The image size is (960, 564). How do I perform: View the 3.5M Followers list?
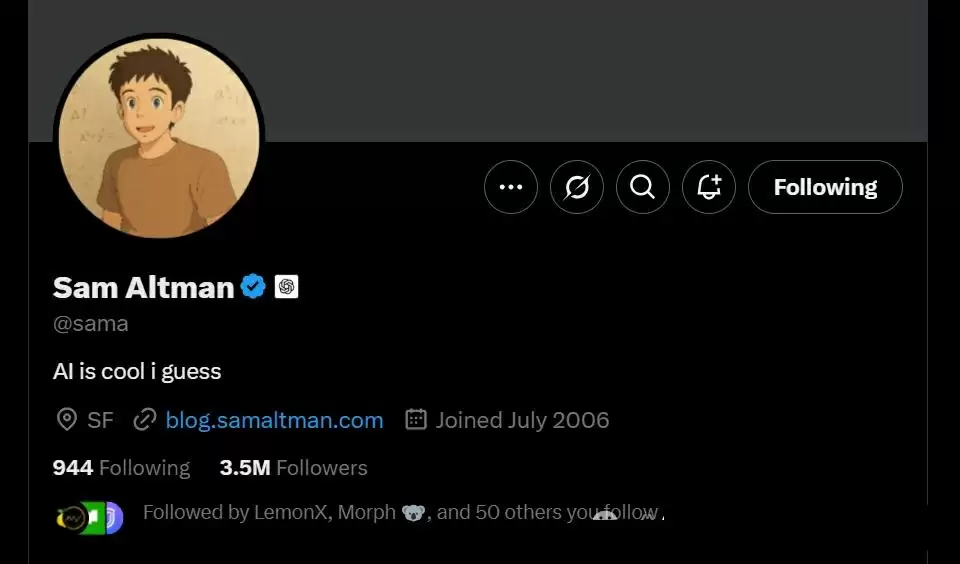pos(293,468)
